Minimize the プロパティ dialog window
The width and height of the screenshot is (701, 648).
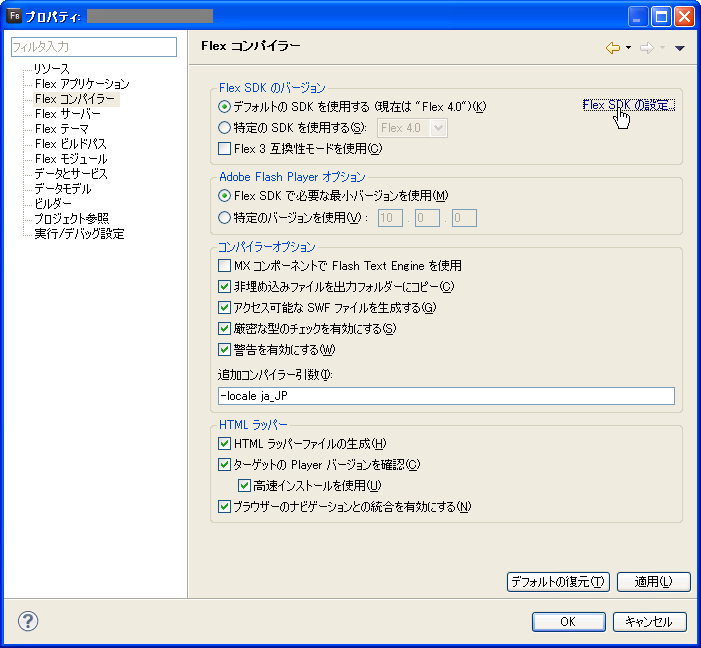click(x=638, y=17)
